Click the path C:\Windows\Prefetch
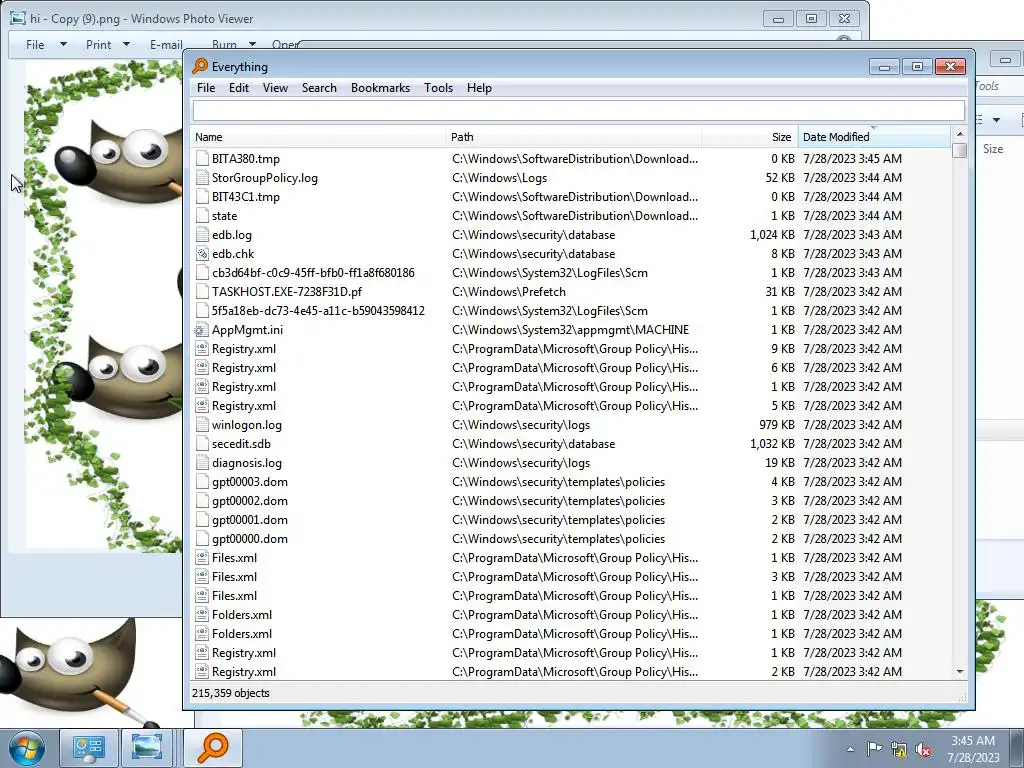This screenshot has width=1024, height=768. pos(509,292)
